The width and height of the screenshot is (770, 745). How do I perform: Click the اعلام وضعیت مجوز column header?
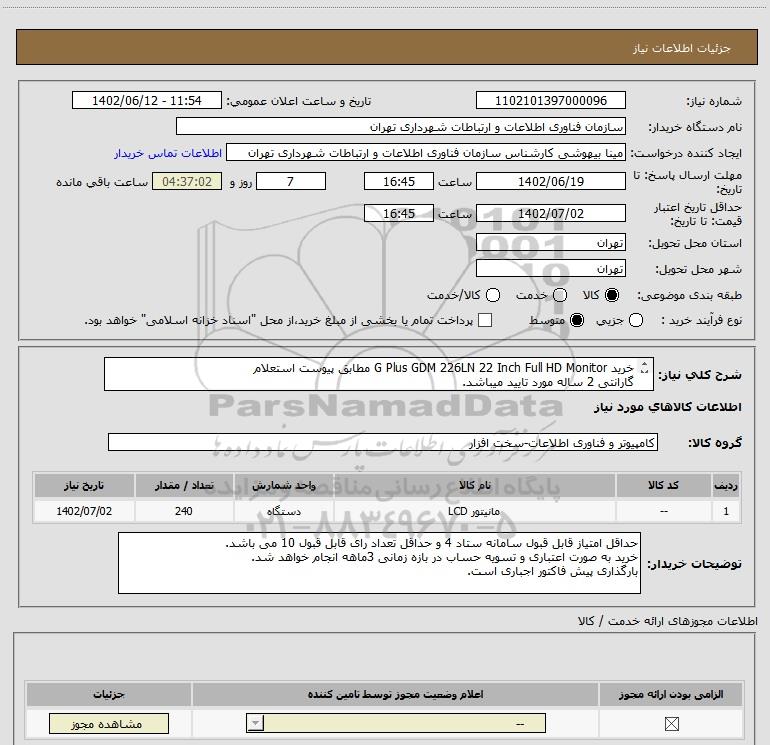395,694
